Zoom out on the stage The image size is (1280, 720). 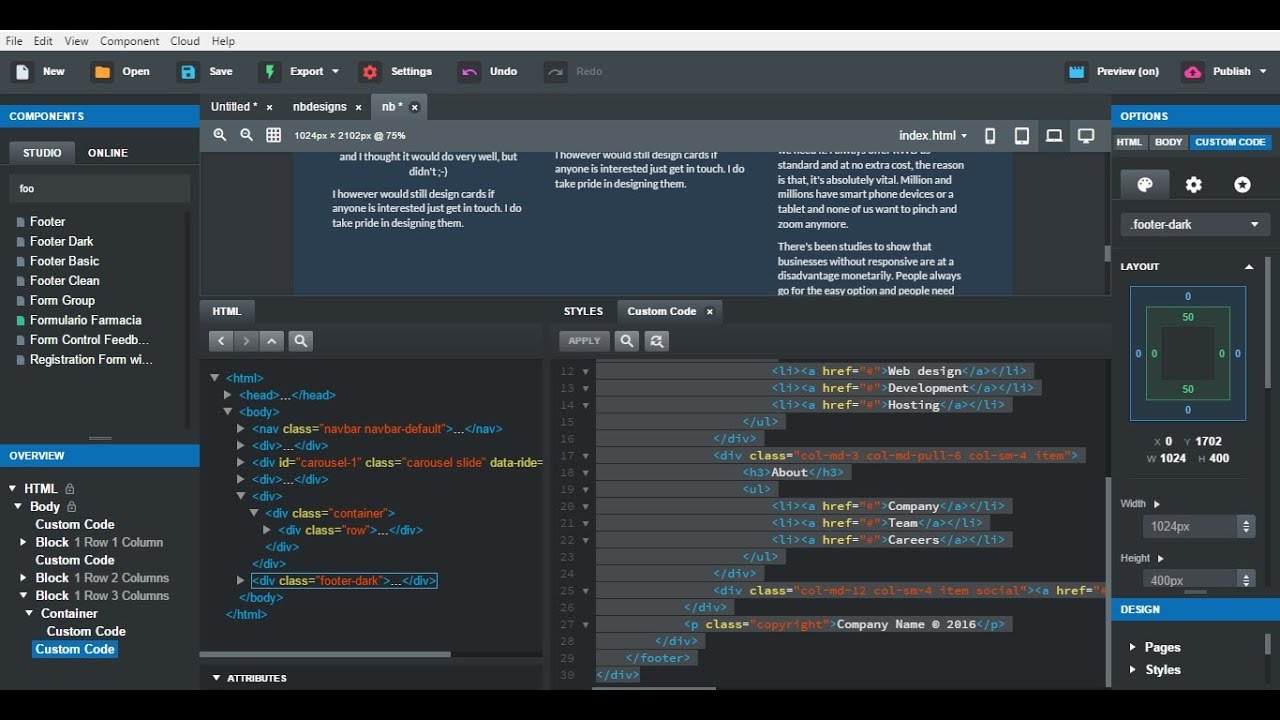click(x=246, y=135)
